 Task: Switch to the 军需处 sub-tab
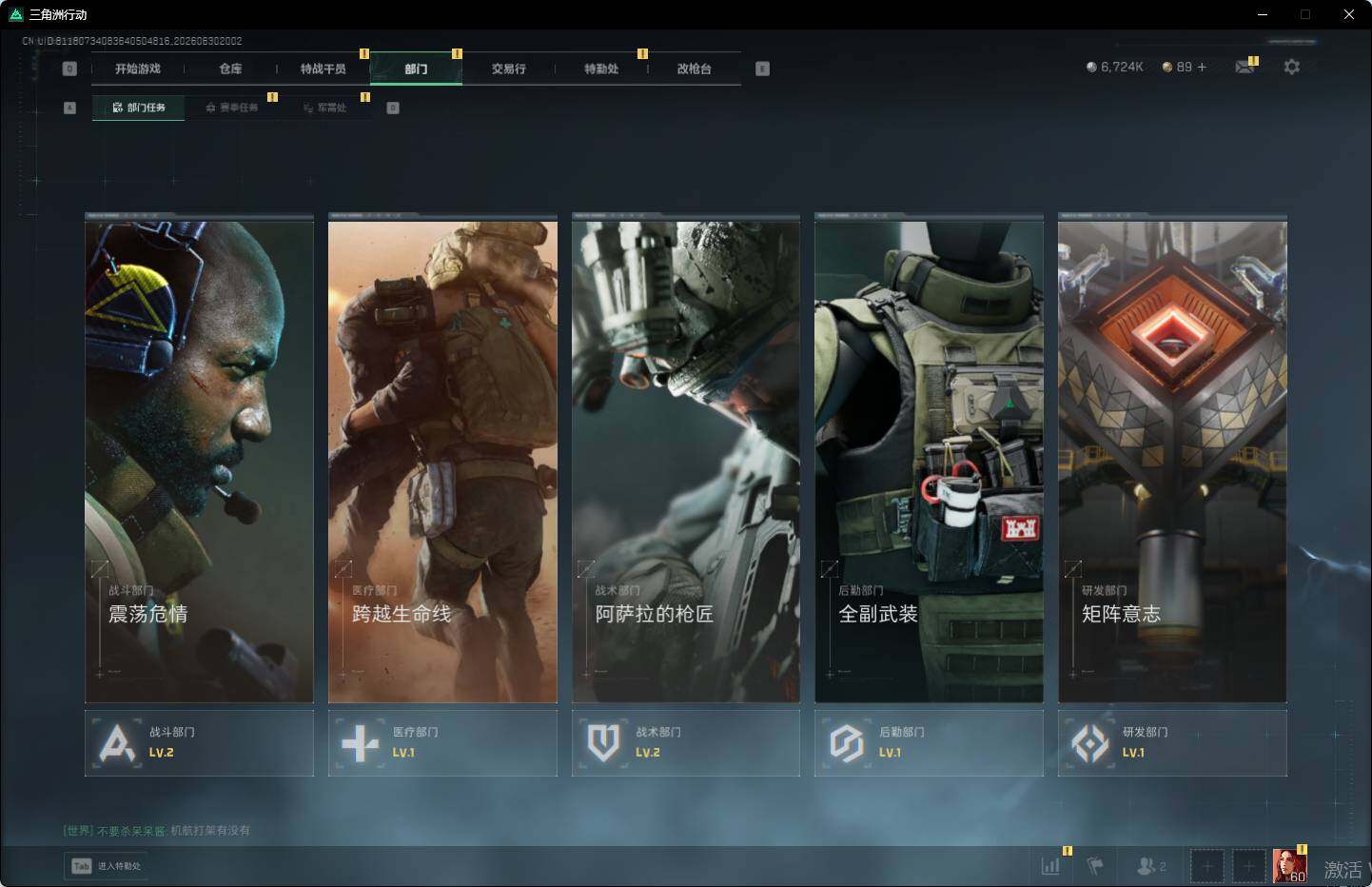tap(324, 108)
